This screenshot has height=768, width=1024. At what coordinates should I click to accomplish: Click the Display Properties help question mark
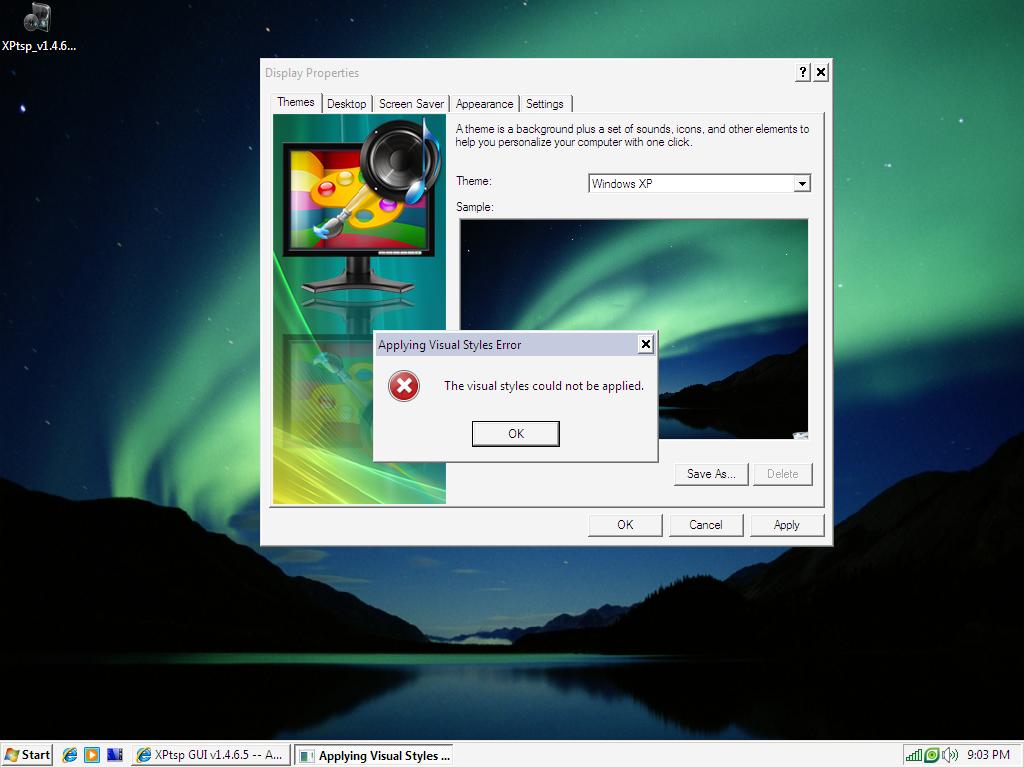pos(803,72)
